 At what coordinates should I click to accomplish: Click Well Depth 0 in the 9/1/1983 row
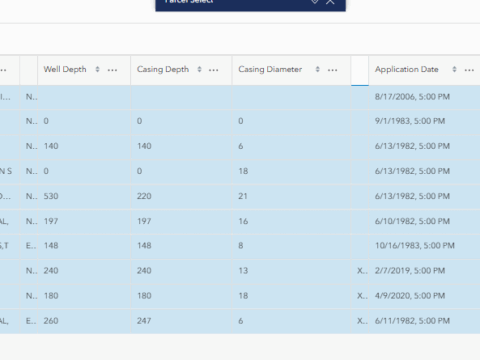[46, 121]
